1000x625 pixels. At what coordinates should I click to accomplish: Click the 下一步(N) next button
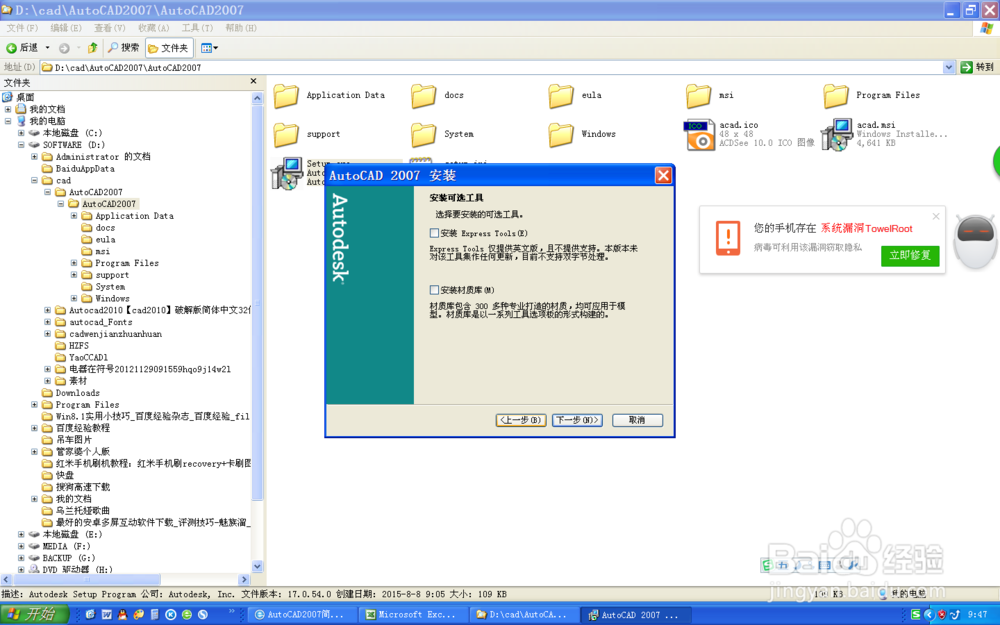(577, 420)
